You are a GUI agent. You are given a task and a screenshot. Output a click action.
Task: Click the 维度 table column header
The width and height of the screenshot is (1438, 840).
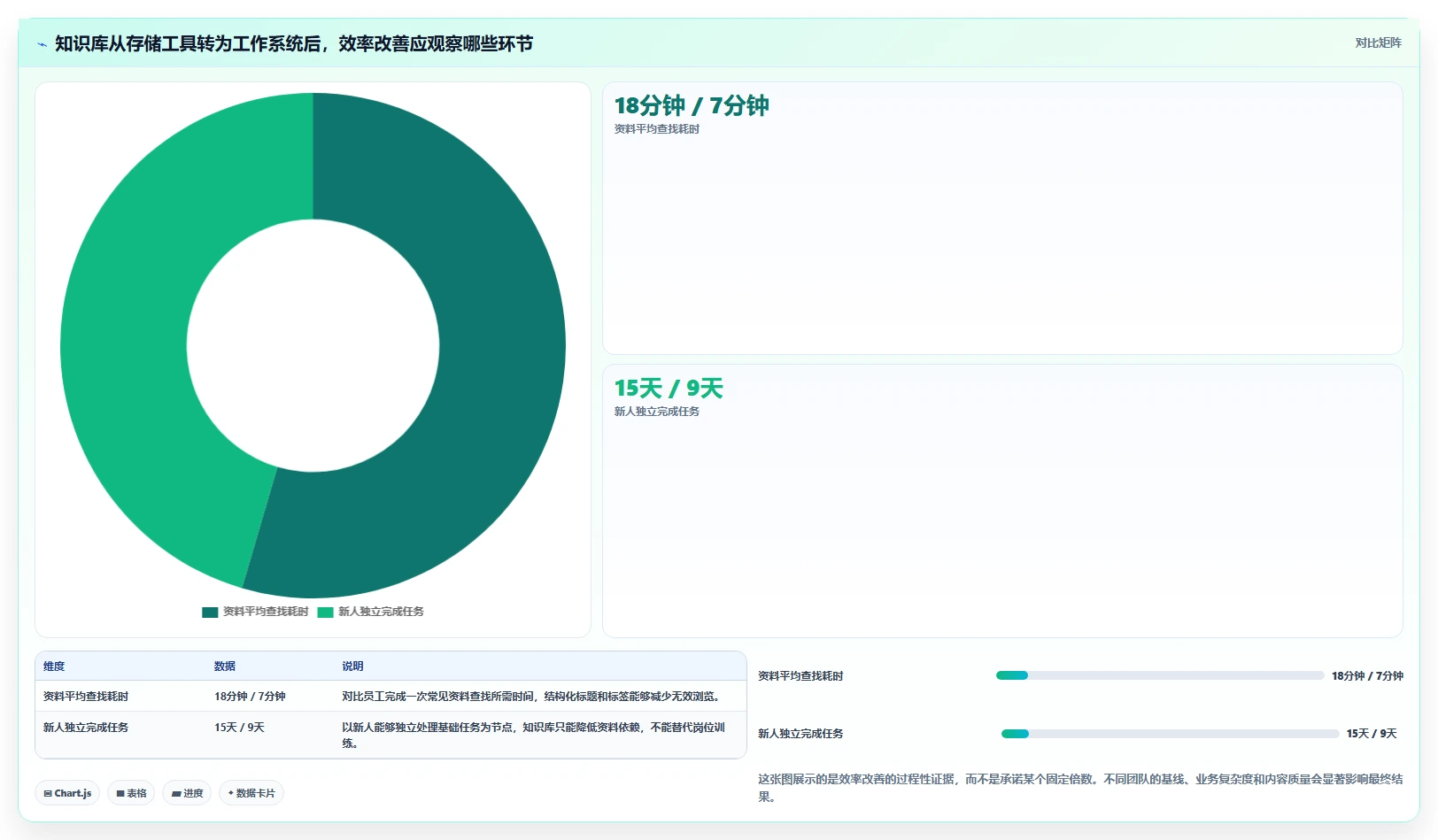54,667
